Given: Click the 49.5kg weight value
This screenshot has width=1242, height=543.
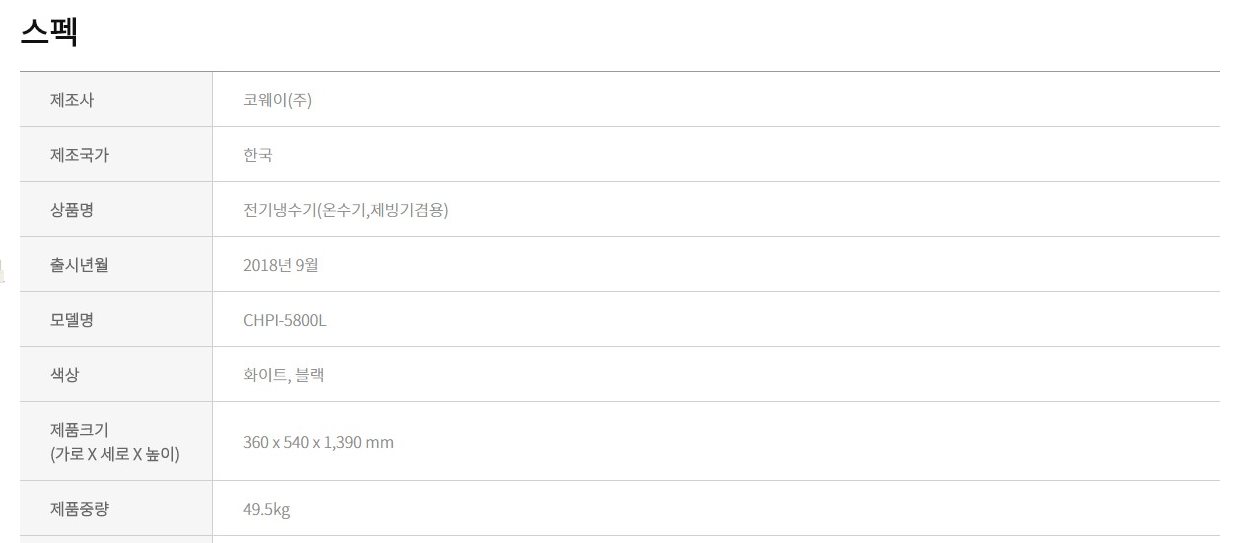Looking at the screenshot, I should [266, 510].
